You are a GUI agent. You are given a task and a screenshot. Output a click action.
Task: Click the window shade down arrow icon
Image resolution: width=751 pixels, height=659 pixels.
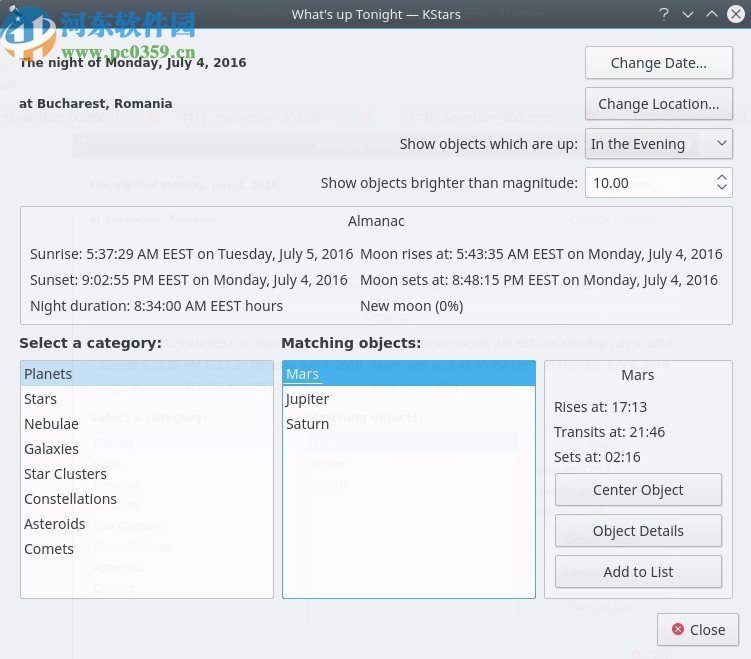coord(688,14)
